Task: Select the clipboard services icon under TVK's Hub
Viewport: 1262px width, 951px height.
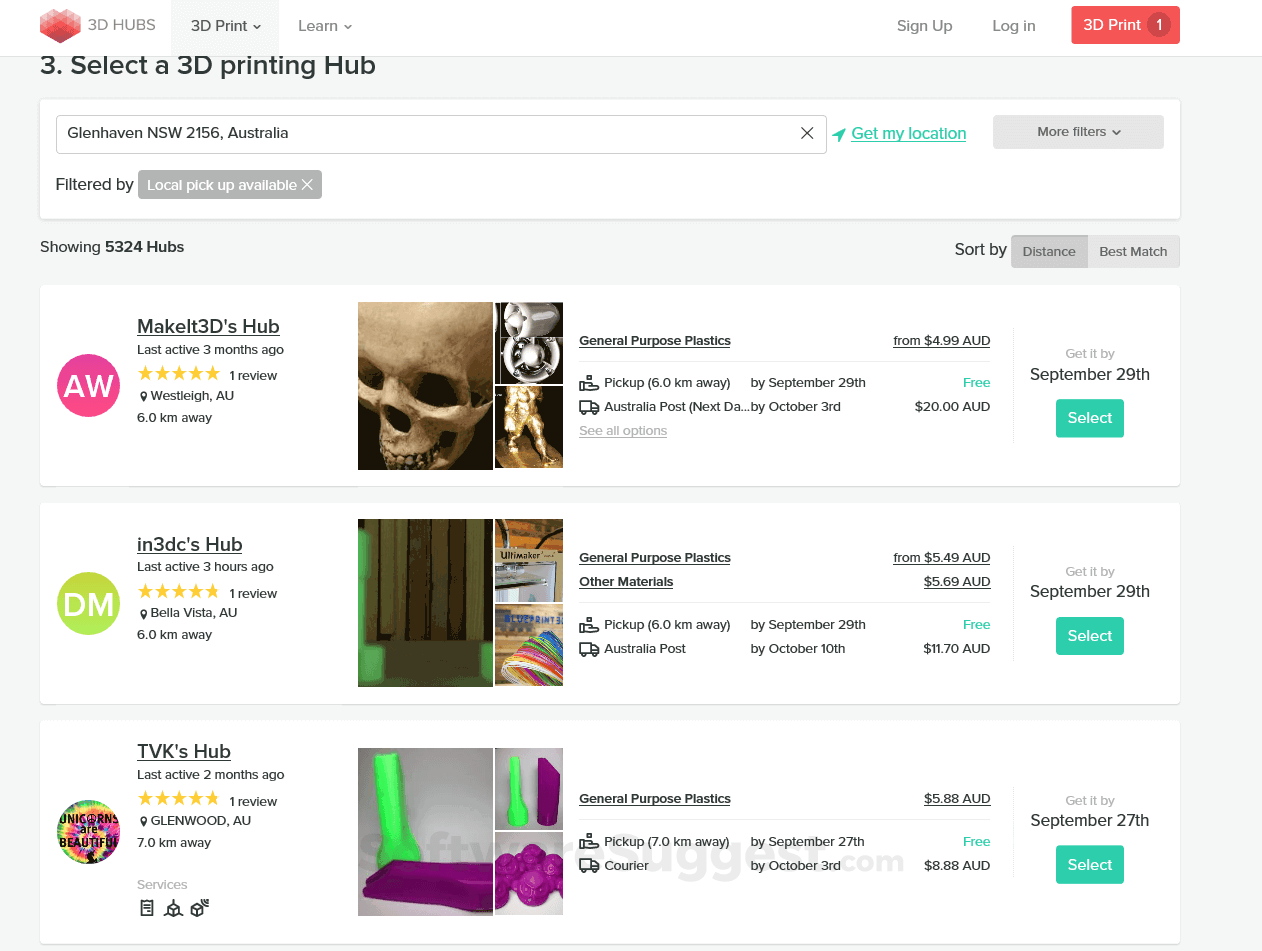Action: (147, 908)
